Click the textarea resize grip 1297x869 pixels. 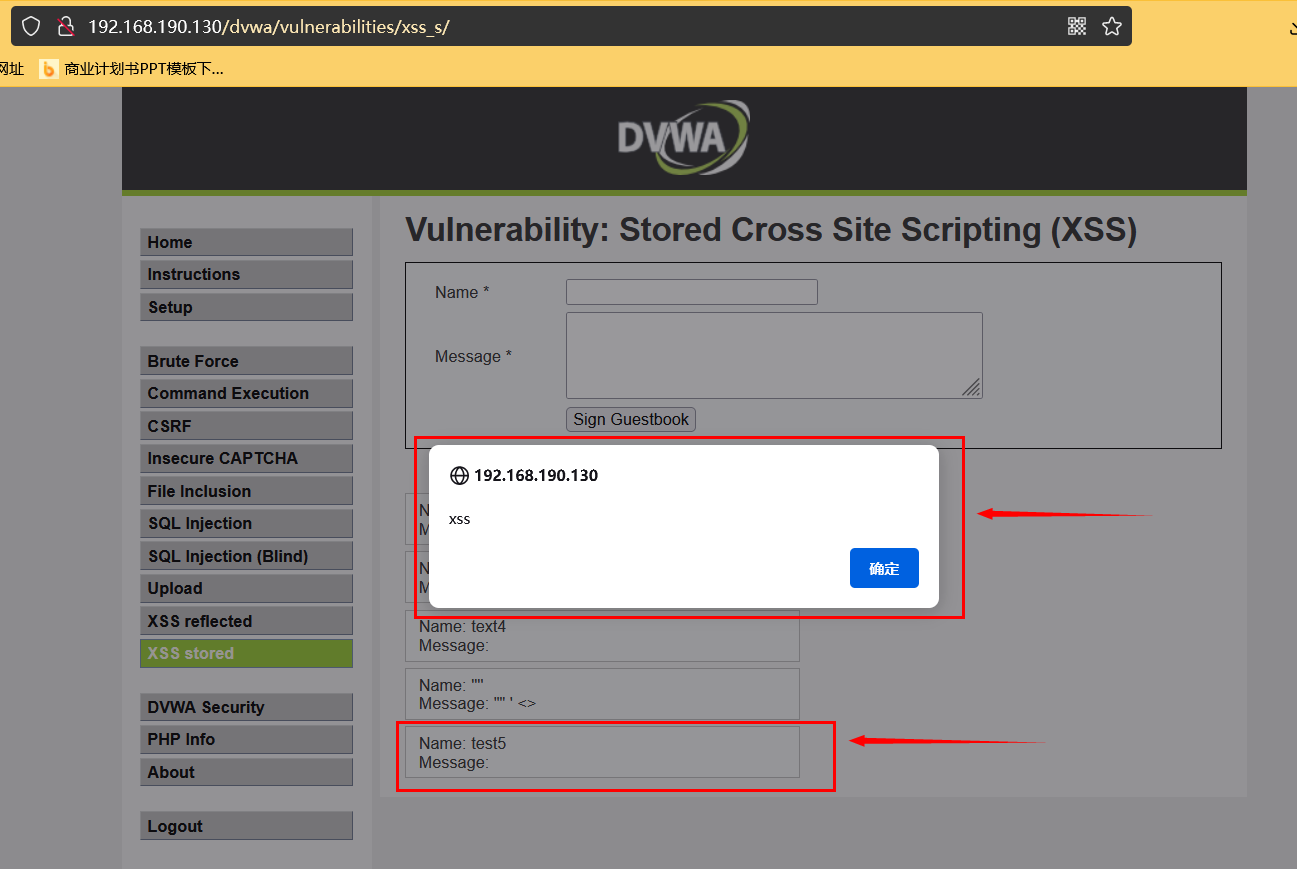[x=971, y=387]
